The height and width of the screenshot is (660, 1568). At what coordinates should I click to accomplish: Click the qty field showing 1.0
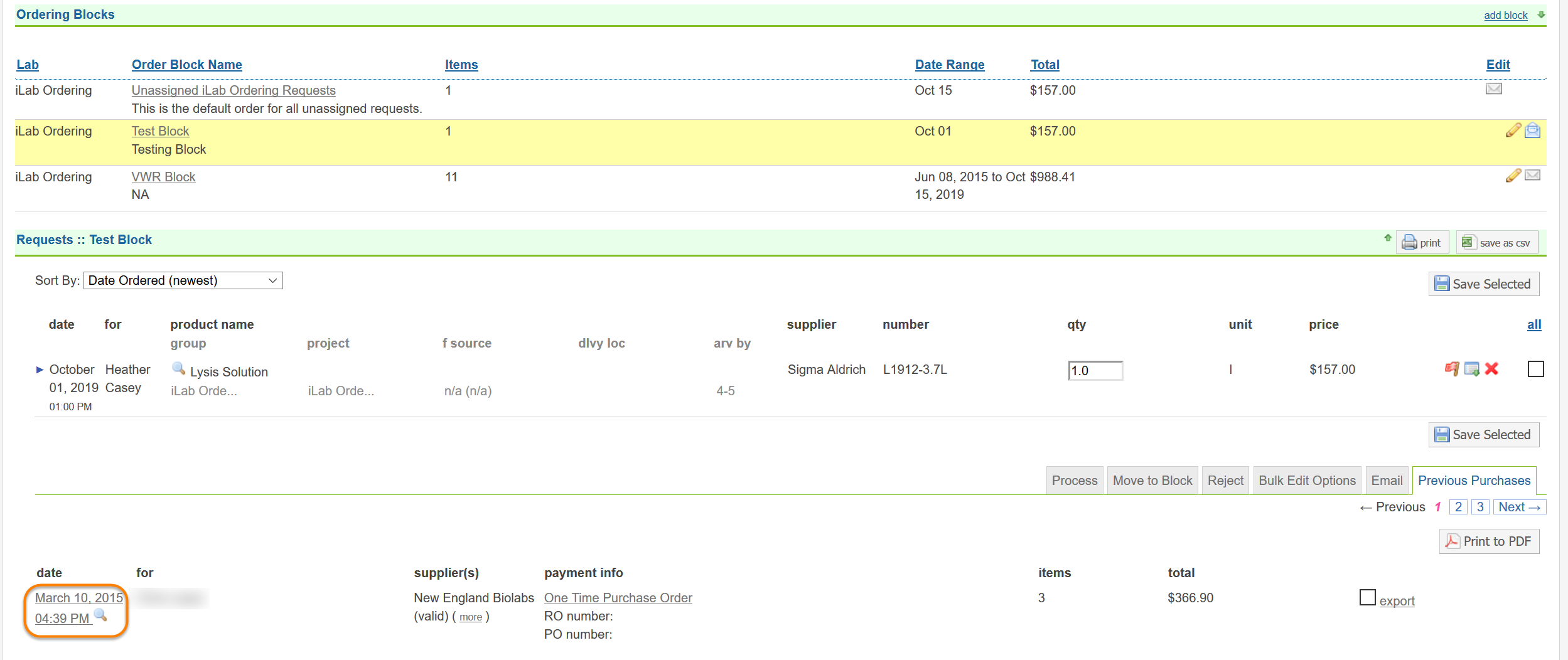click(x=1095, y=370)
